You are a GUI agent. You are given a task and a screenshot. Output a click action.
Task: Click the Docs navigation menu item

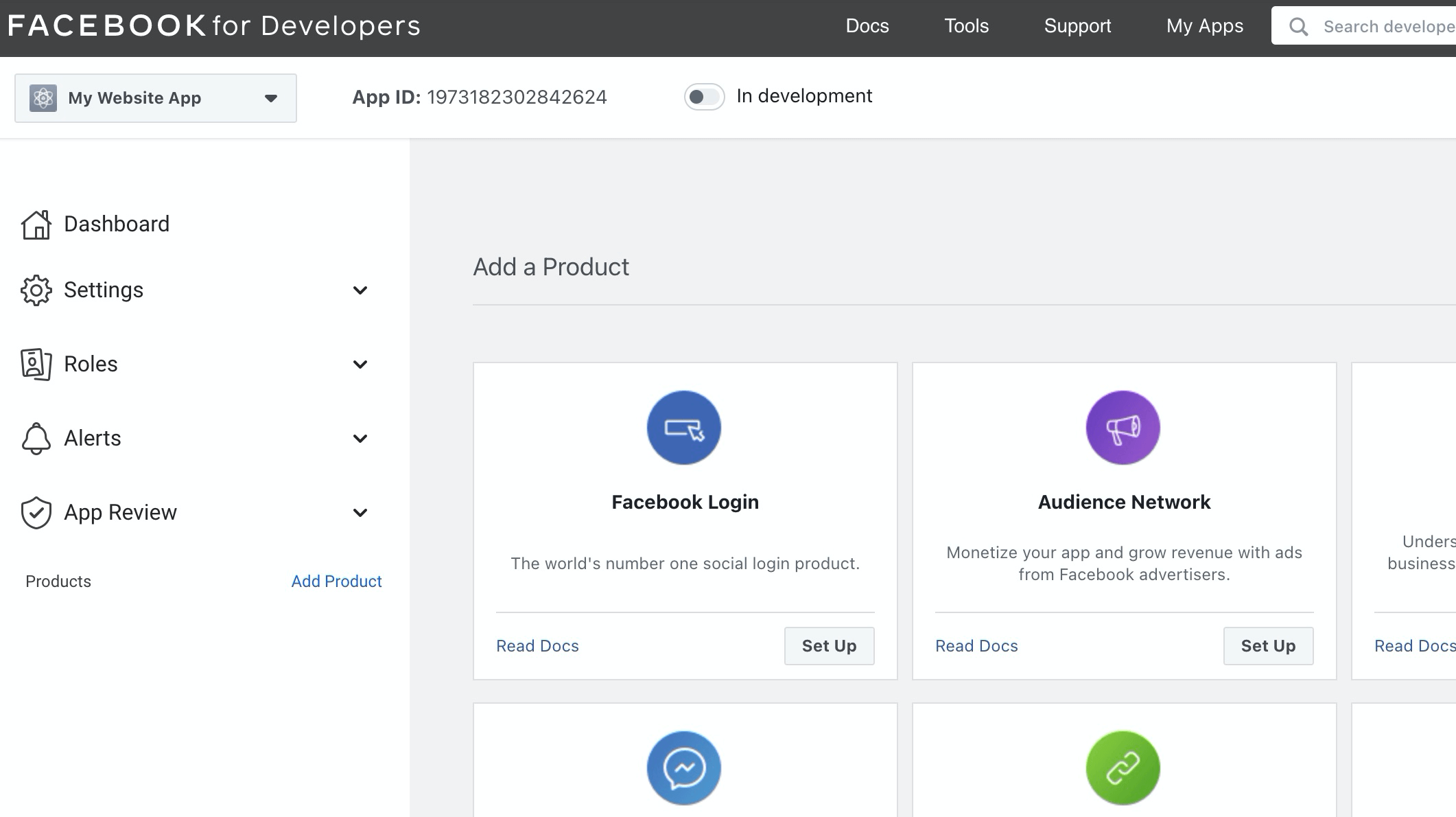point(867,26)
